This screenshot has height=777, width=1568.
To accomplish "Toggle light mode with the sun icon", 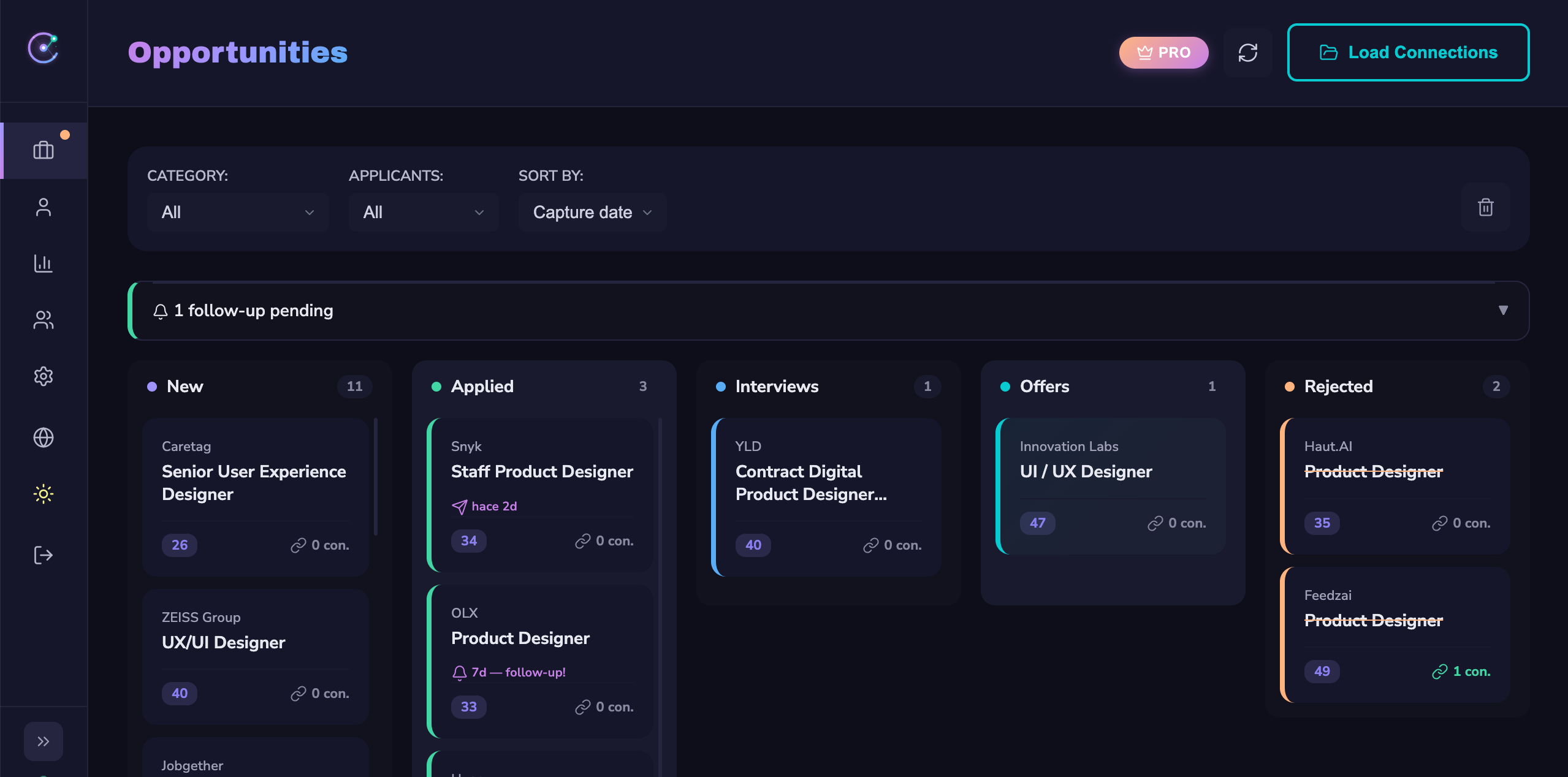I will [x=44, y=493].
